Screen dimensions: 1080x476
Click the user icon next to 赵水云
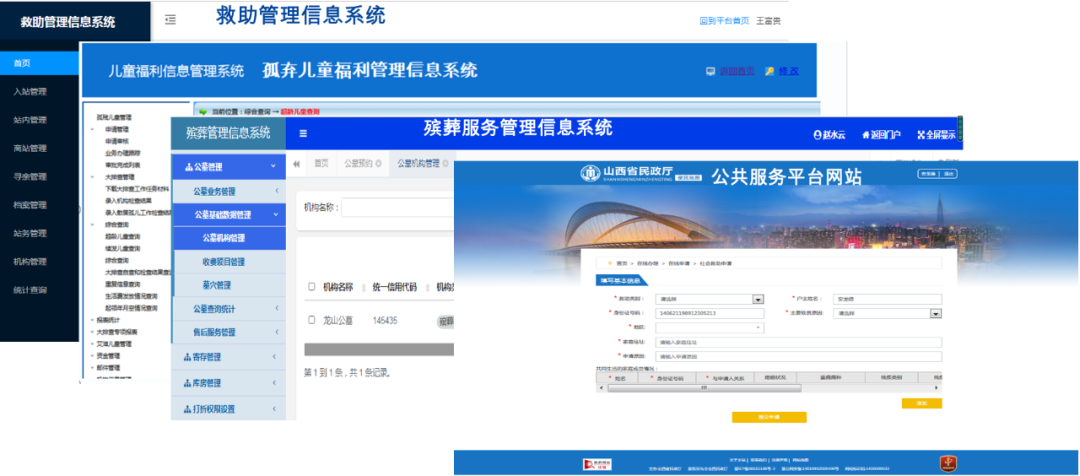click(817, 134)
